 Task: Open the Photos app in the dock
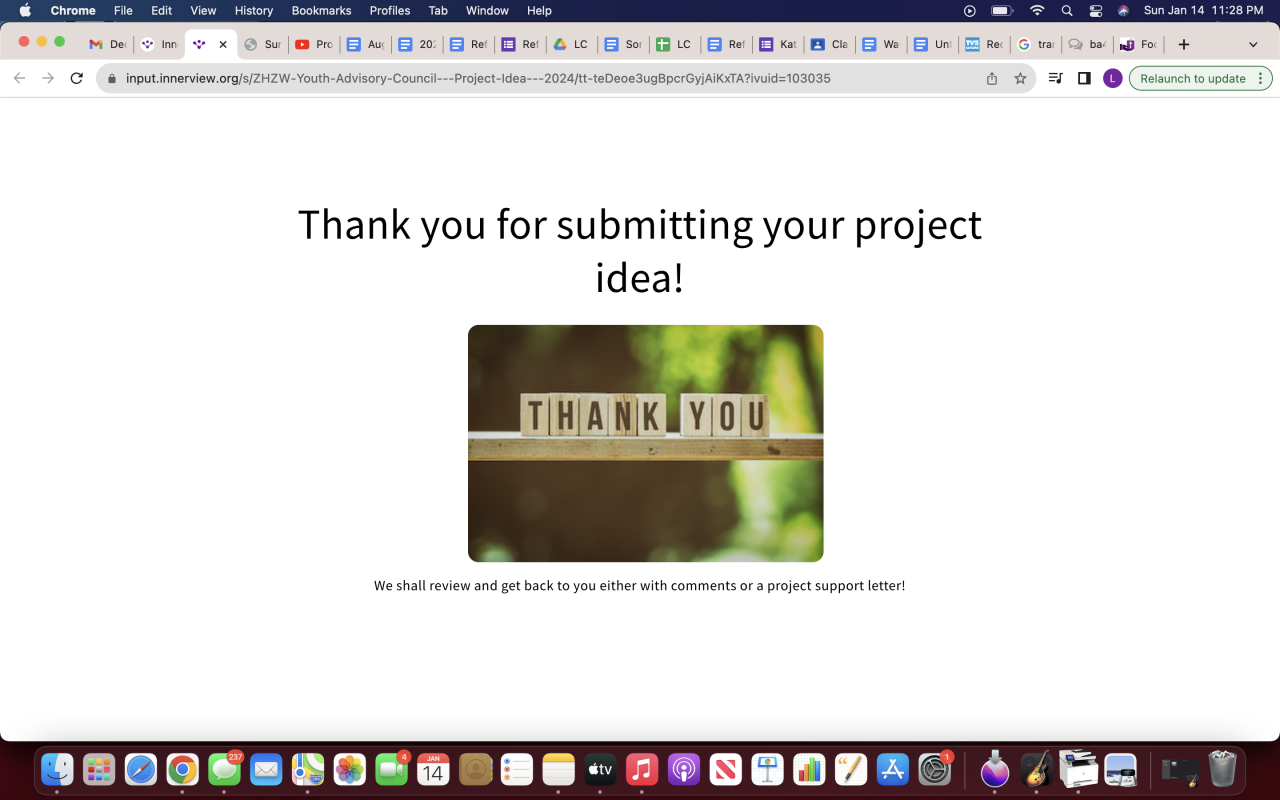pyautogui.click(x=350, y=770)
